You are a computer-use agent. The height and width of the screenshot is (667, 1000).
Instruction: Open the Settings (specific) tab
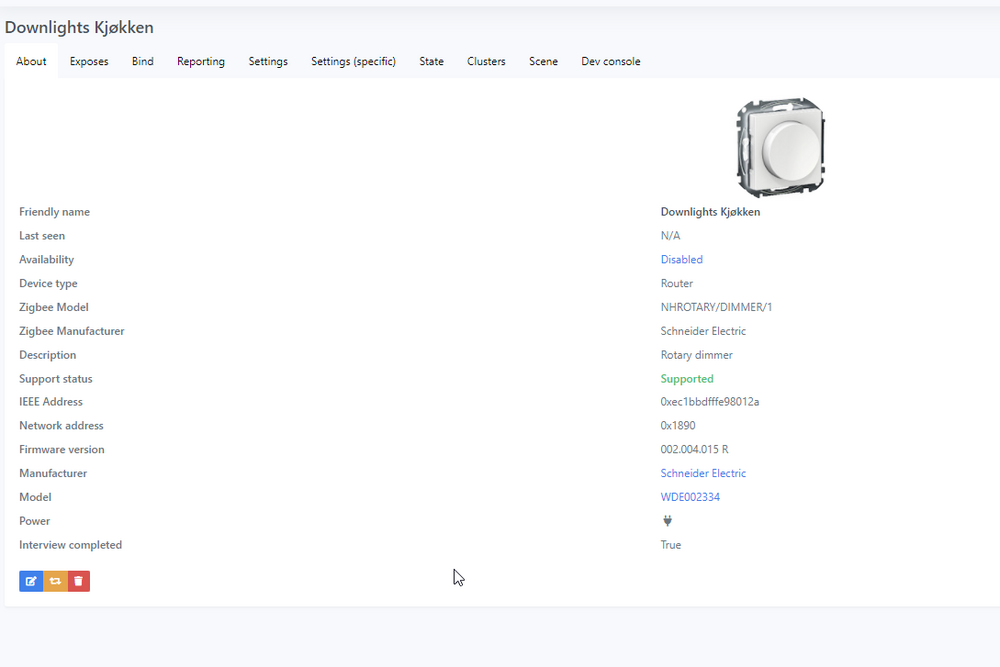[353, 61]
